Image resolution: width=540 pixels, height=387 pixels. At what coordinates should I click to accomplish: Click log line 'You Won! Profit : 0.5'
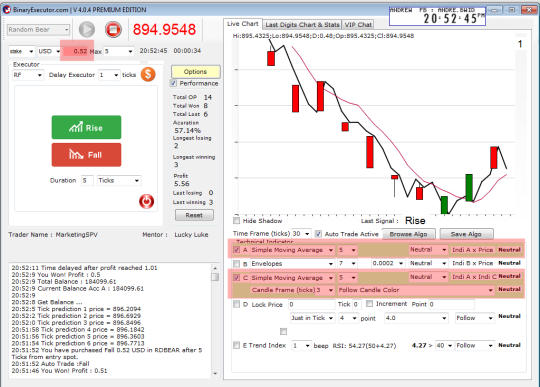coord(56,275)
